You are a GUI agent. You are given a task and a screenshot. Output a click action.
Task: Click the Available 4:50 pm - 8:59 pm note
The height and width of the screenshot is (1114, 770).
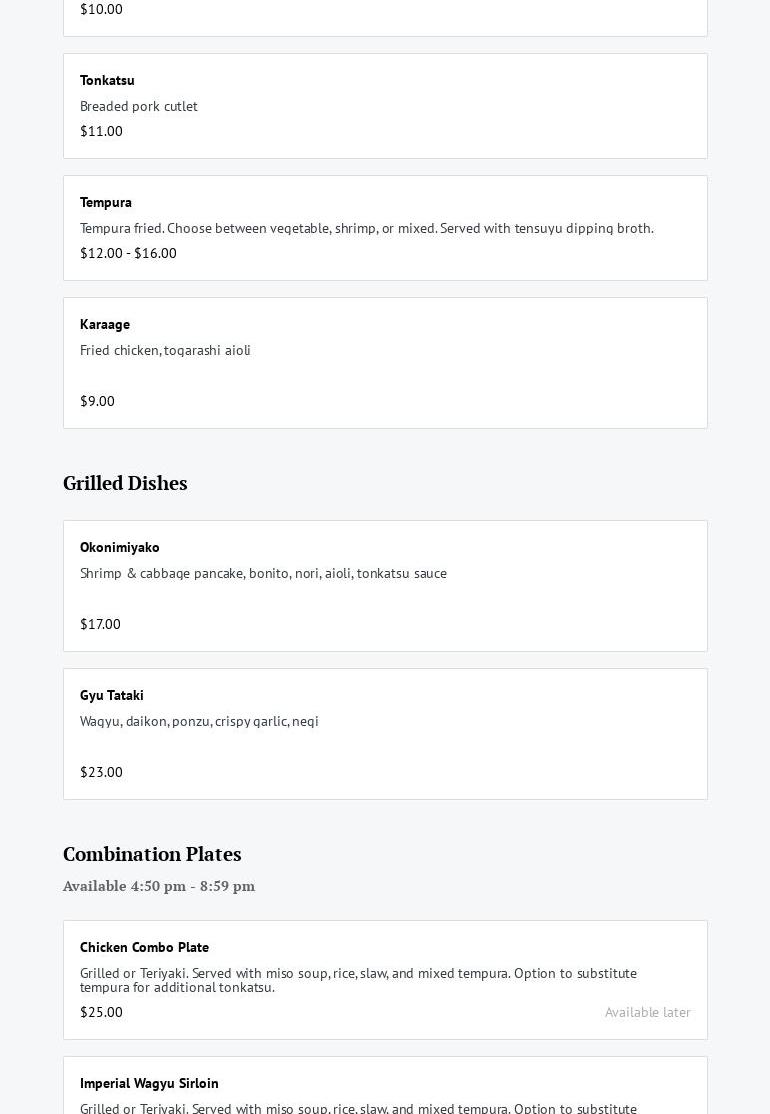[x=159, y=886]
